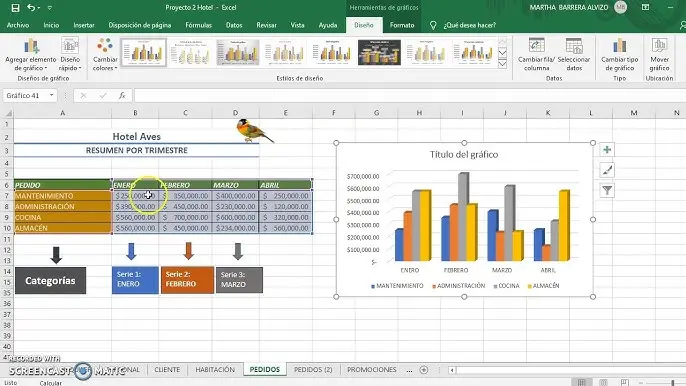This screenshot has width=686, height=386.
Task: Open the CLIENTE sheet tab
Action: point(167,370)
